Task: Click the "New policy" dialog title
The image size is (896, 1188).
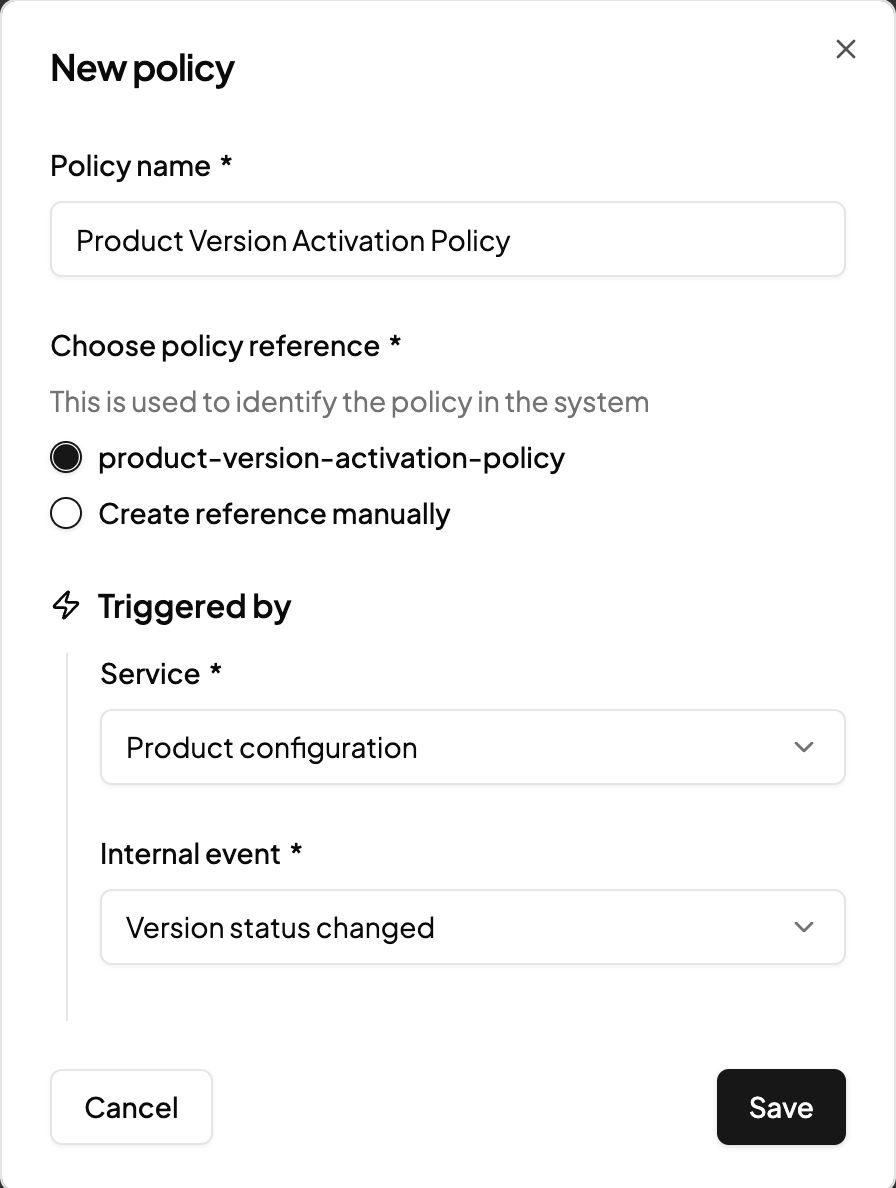Action: 143,68
